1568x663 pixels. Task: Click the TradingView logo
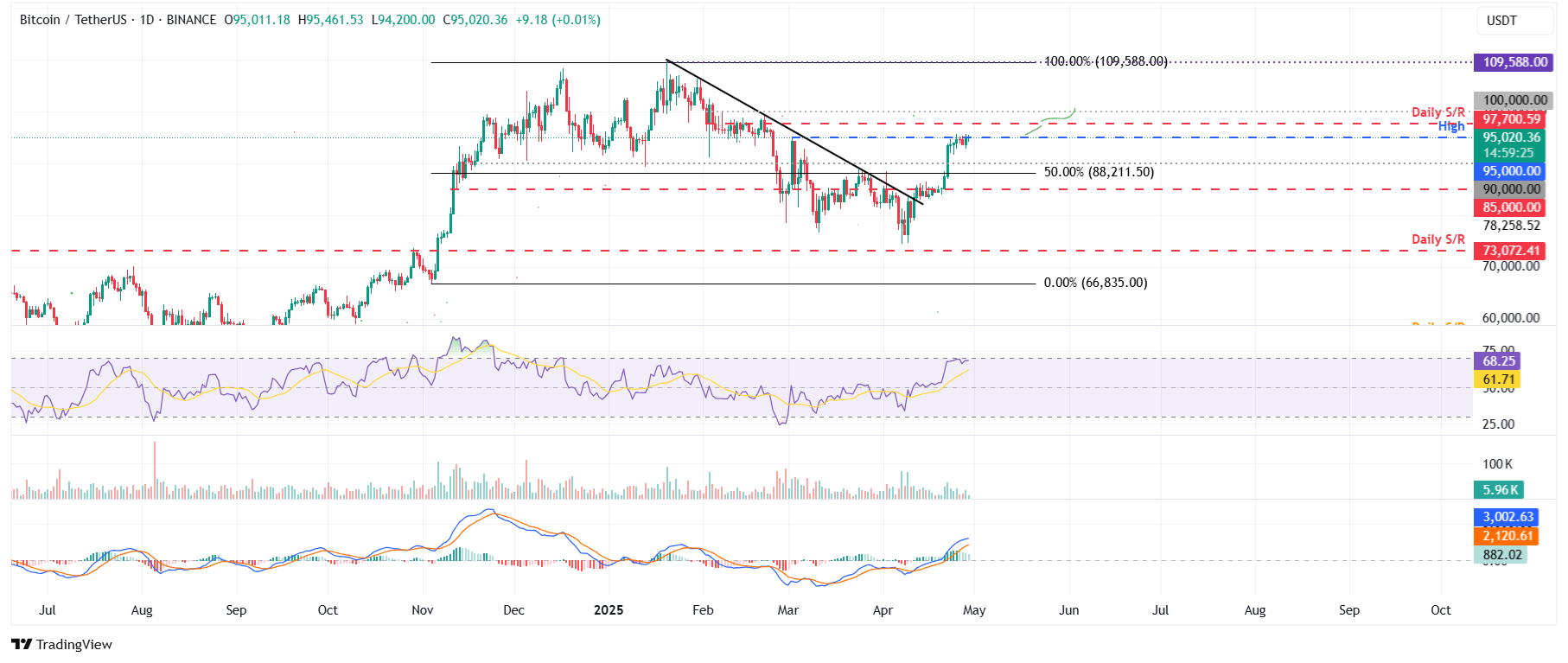61,644
